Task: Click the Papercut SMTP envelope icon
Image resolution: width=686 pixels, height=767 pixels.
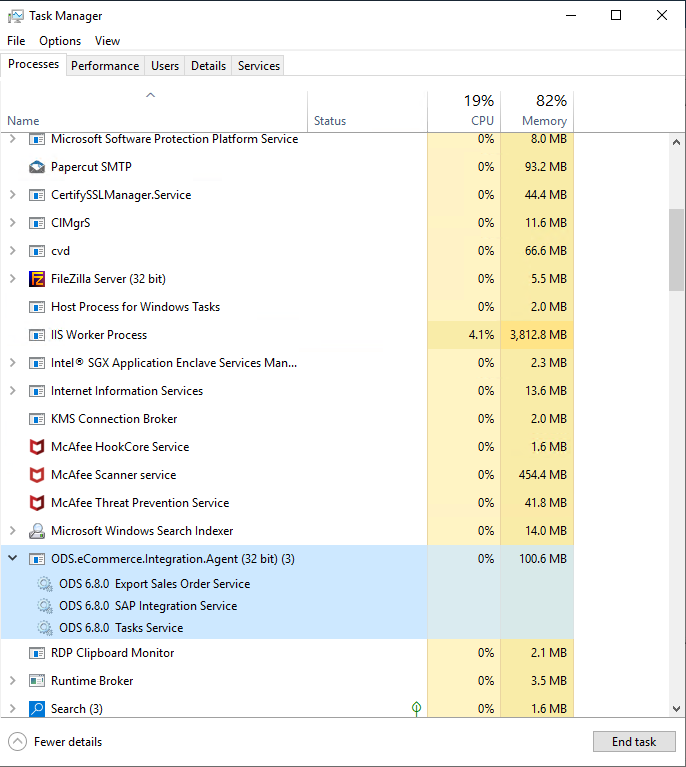Action: click(37, 167)
